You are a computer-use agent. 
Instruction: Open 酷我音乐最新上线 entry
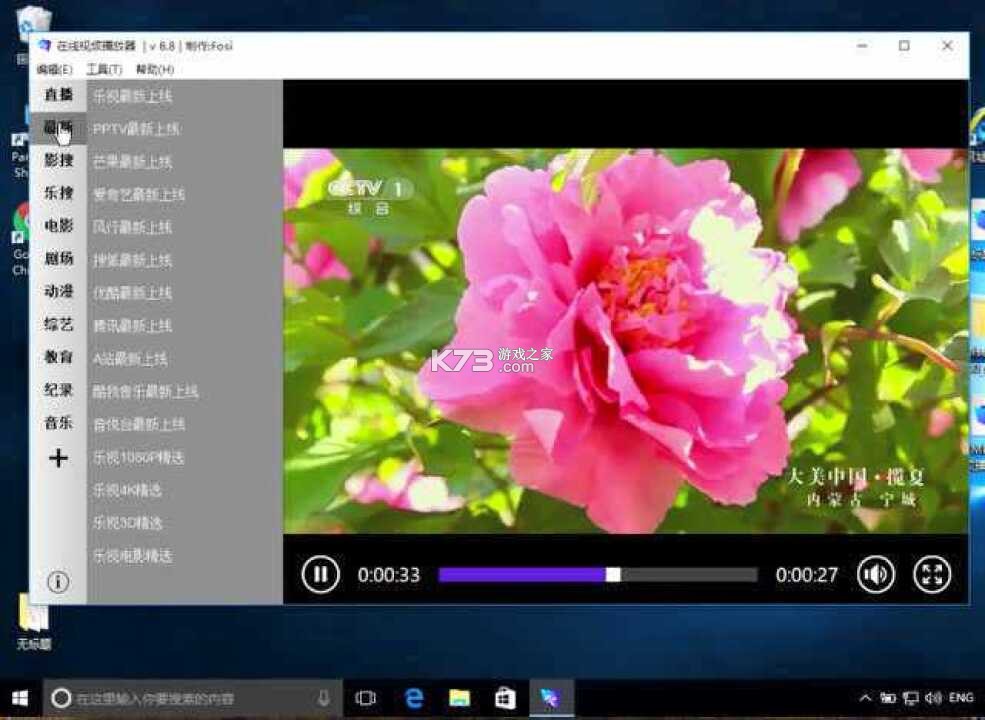tap(146, 391)
